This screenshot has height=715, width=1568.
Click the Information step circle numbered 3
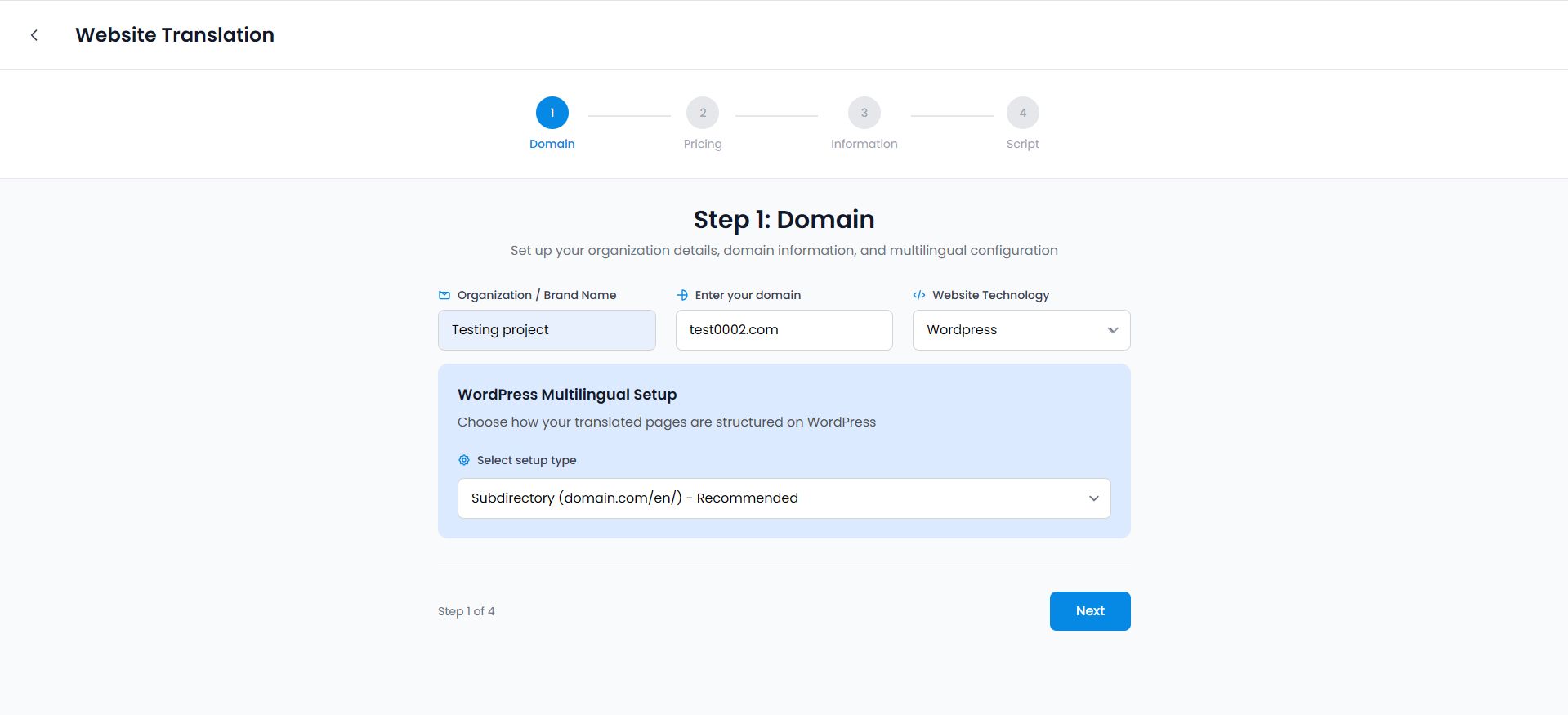pos(864,113)
